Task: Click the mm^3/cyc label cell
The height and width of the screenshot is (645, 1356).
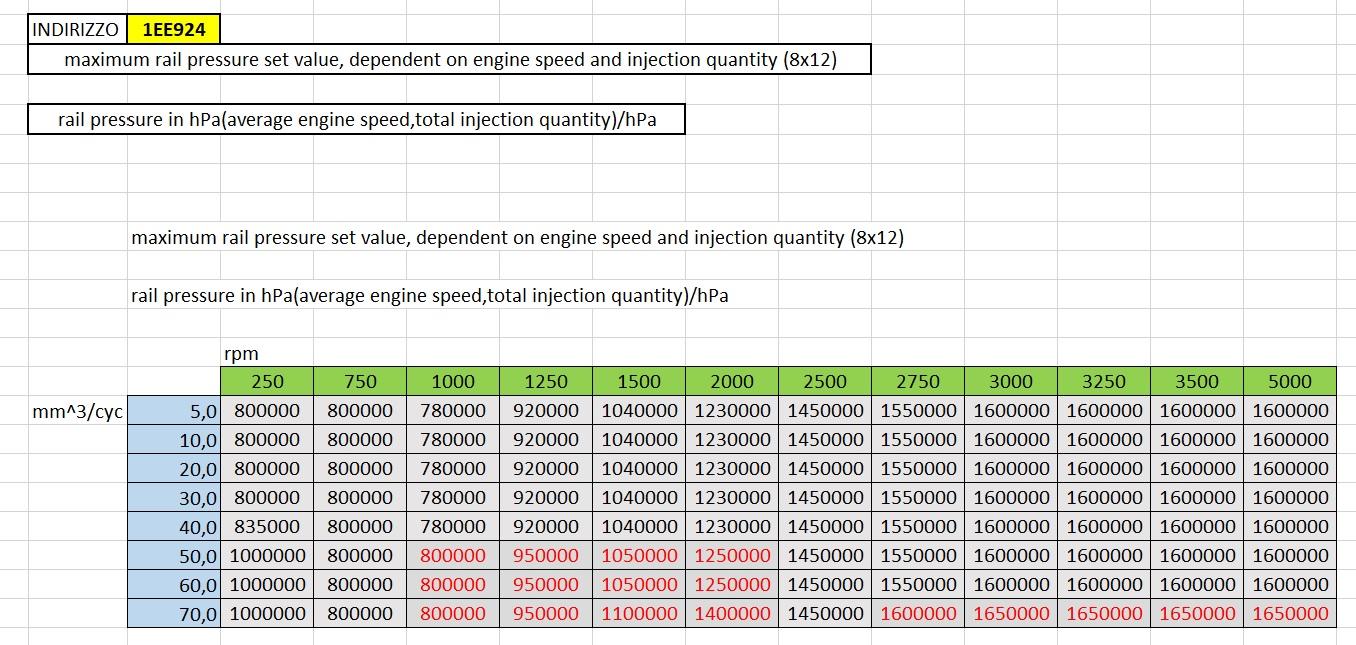Action: (x=77, y=411)
